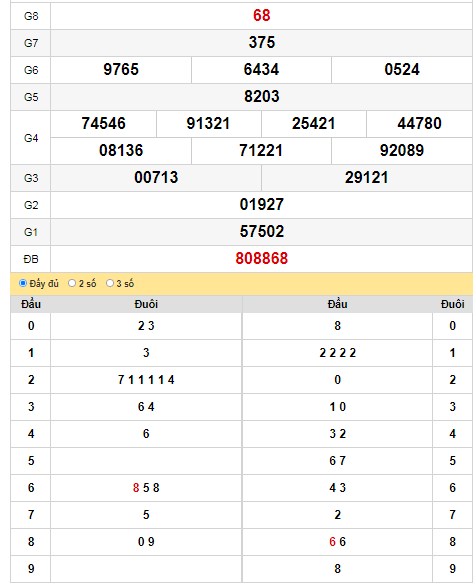The width and height of the screenshot is (474, 588).
Task: Click the G5 result 8203
Action: tap(261, 96)
